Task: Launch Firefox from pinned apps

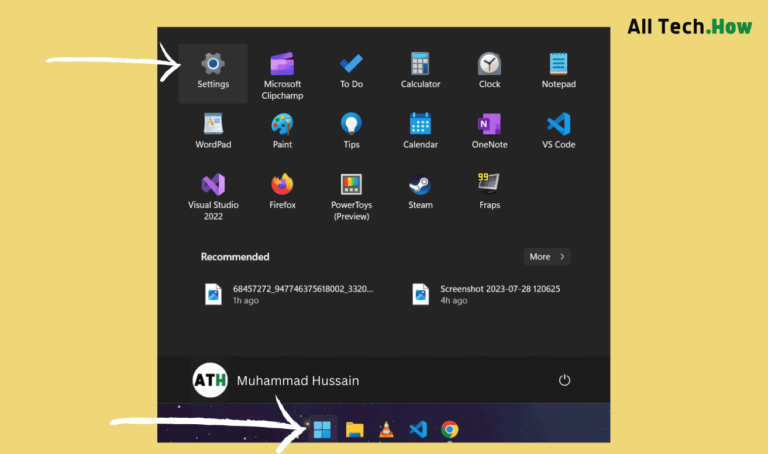Action: click(x=282, y=191)
